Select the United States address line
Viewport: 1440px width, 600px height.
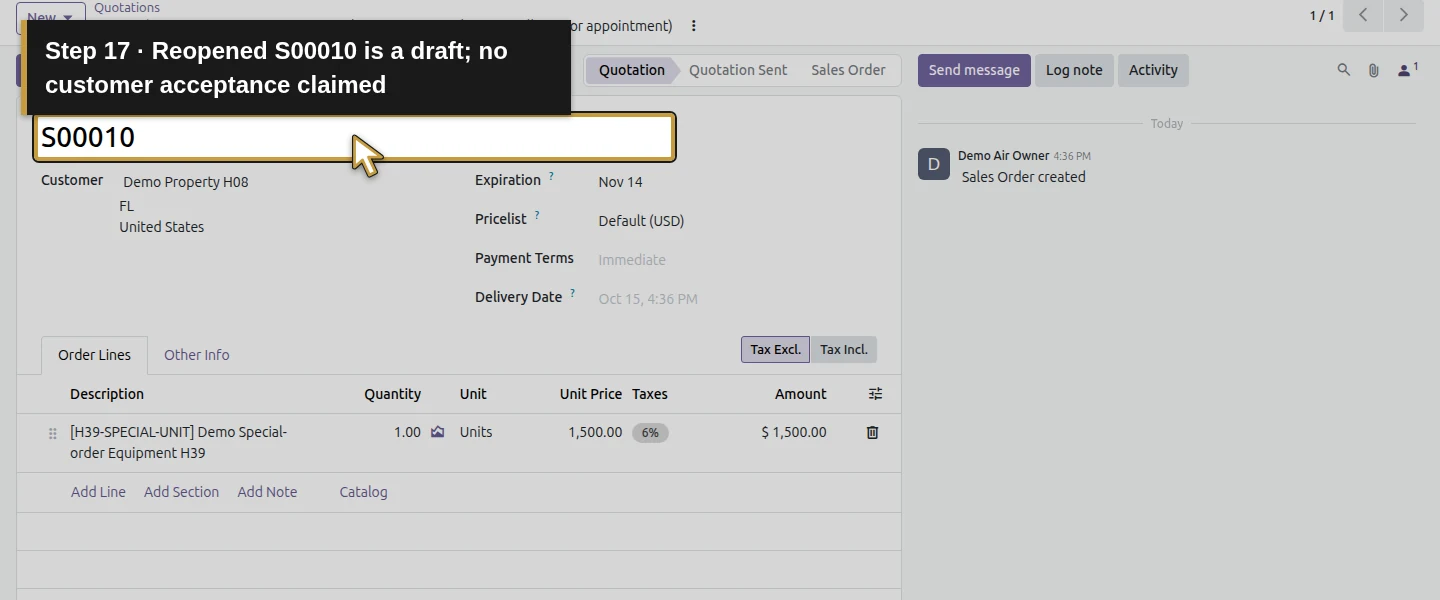coord(161,227)
